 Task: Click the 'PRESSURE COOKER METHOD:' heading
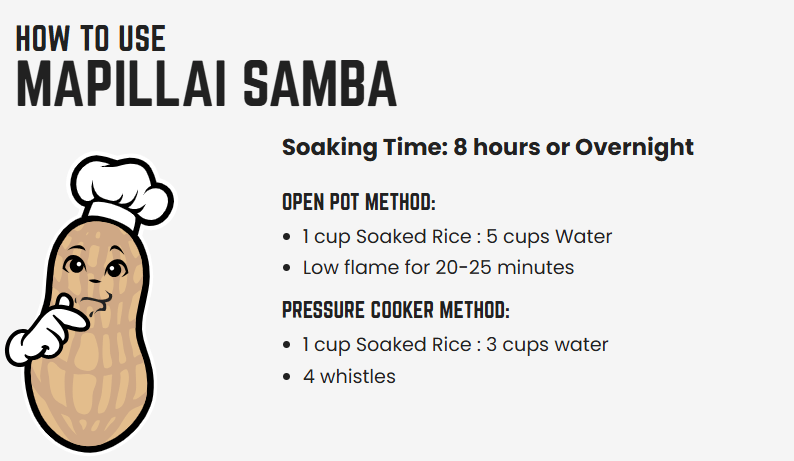[396, 310]
